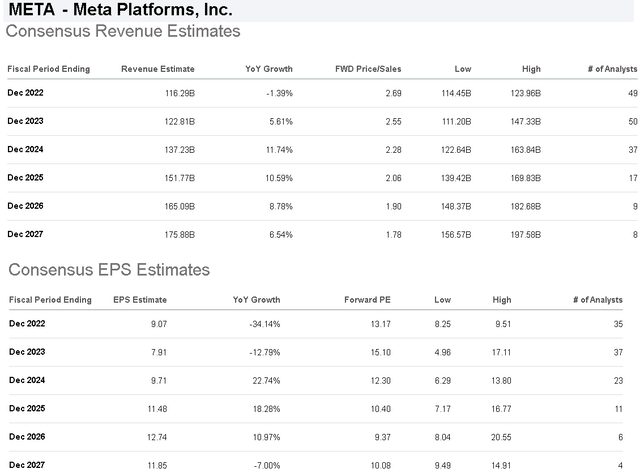The height and width of the screenshot is (473, 640).
Task: Sort by the Revenue Estimate column header
Action: pyautogui.click(x=158, y=69)
